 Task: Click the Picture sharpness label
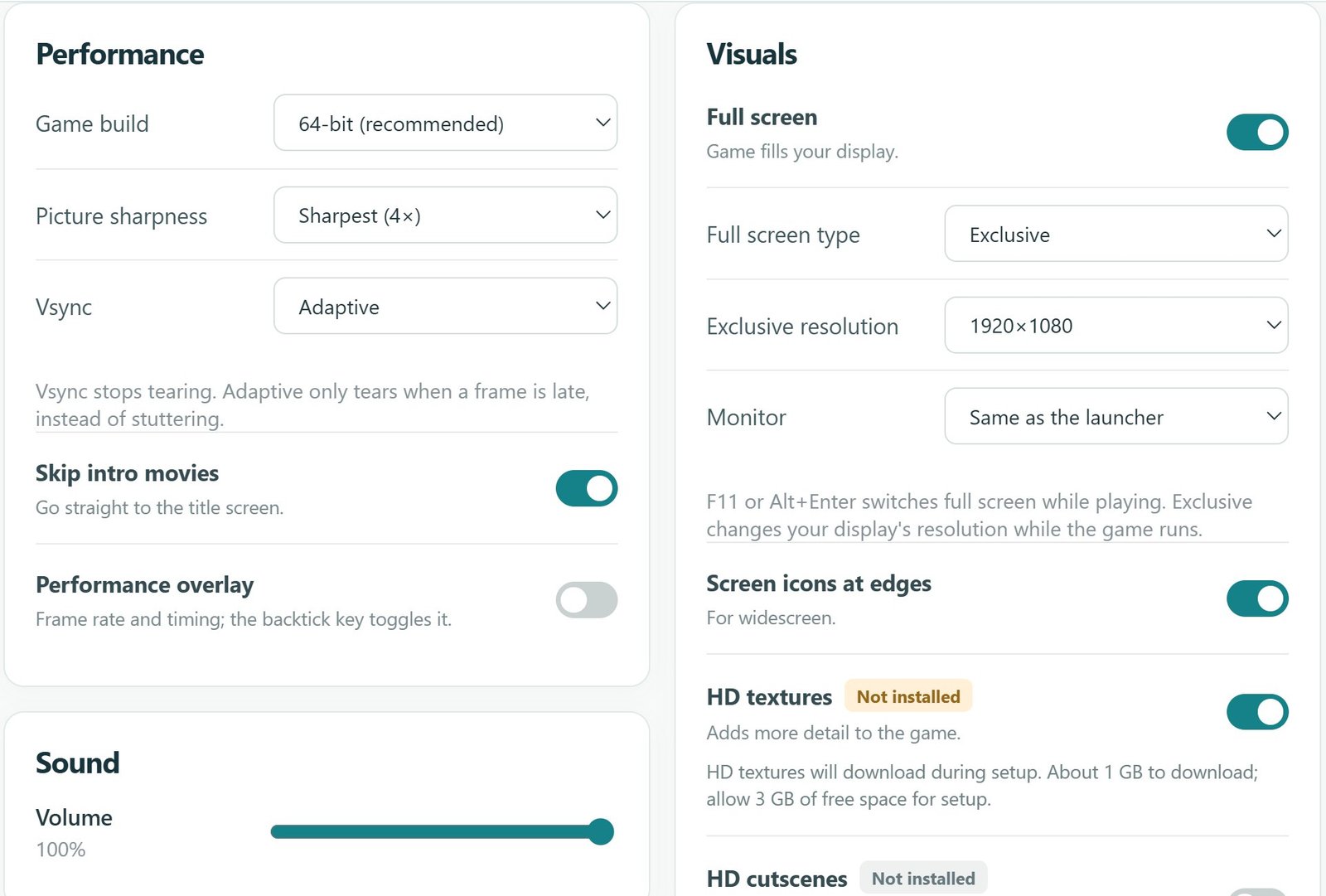tap(121, 216)
